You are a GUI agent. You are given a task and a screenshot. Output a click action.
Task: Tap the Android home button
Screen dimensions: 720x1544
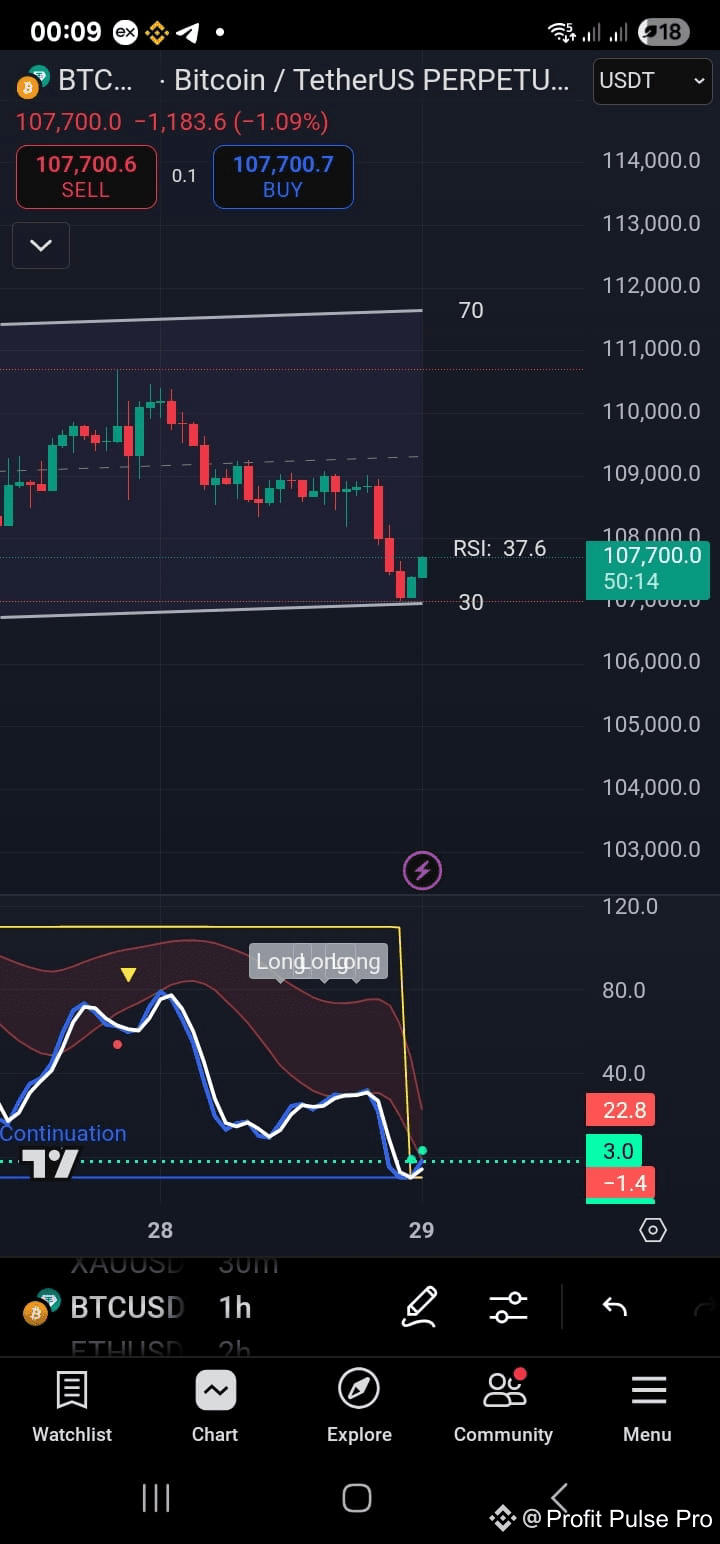(x=357, y=1498)
